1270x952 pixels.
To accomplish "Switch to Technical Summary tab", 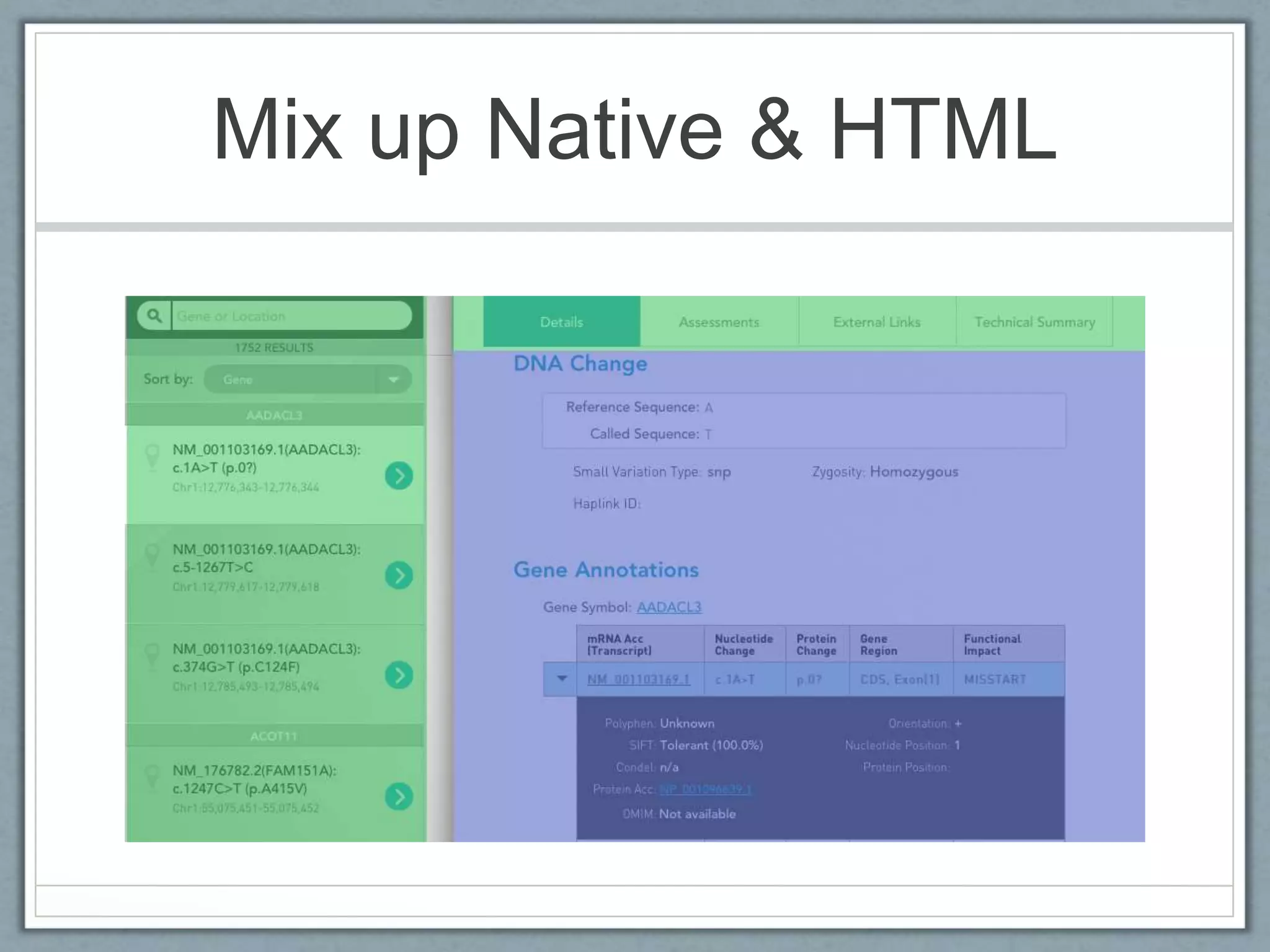I will tap(1034, 322).
